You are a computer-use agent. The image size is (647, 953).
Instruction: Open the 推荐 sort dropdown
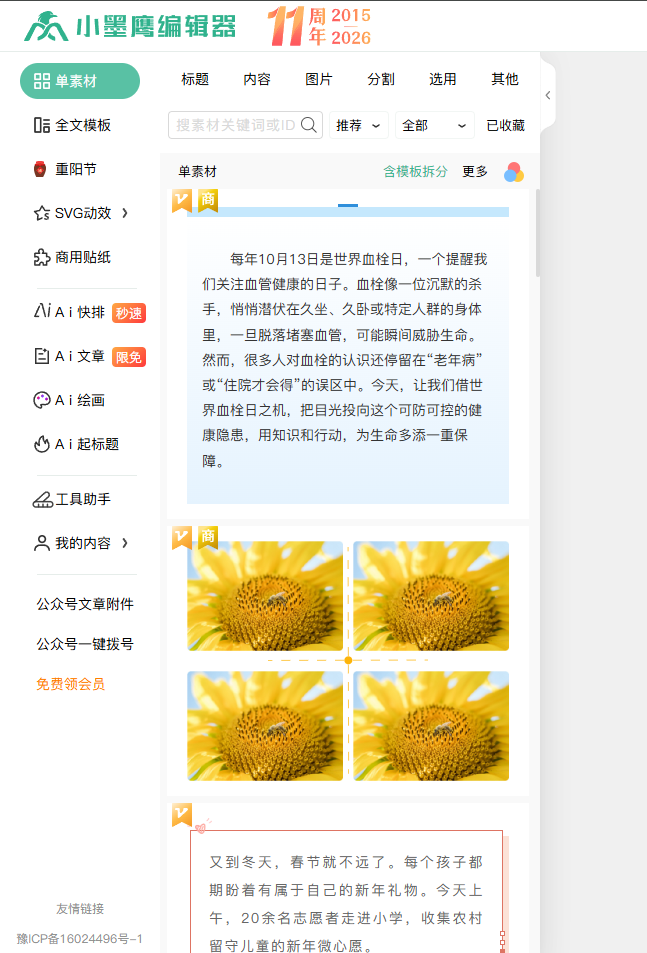(x=359, y=125)
